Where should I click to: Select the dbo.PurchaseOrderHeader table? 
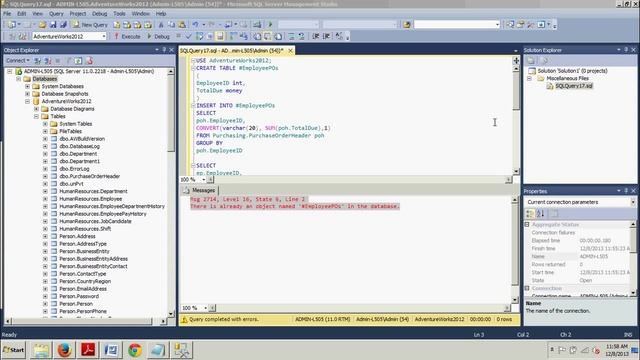coord(89,176)
